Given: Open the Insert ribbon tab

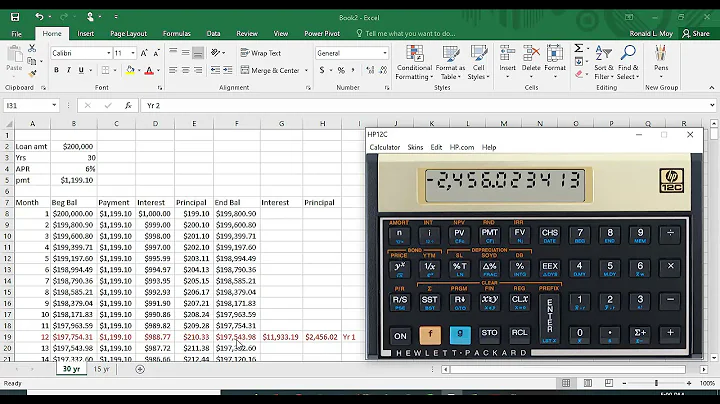Looking at the screenshot, I should 85,34.
